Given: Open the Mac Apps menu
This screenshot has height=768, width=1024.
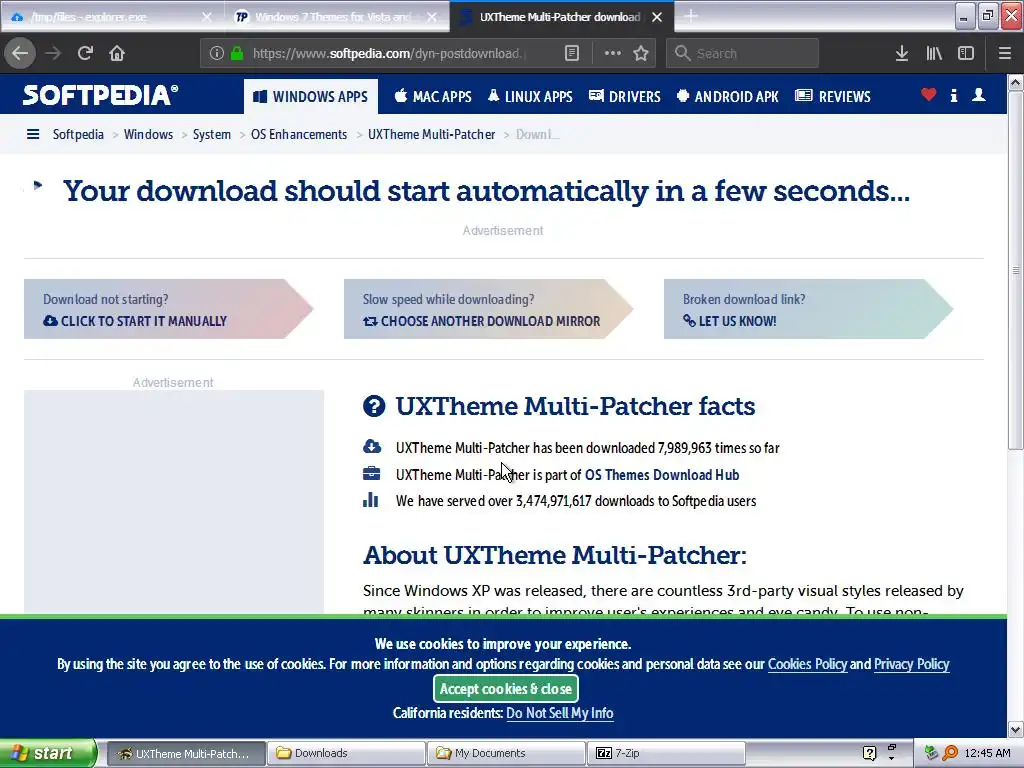Looking at the screenshot, I should point(433,97).
